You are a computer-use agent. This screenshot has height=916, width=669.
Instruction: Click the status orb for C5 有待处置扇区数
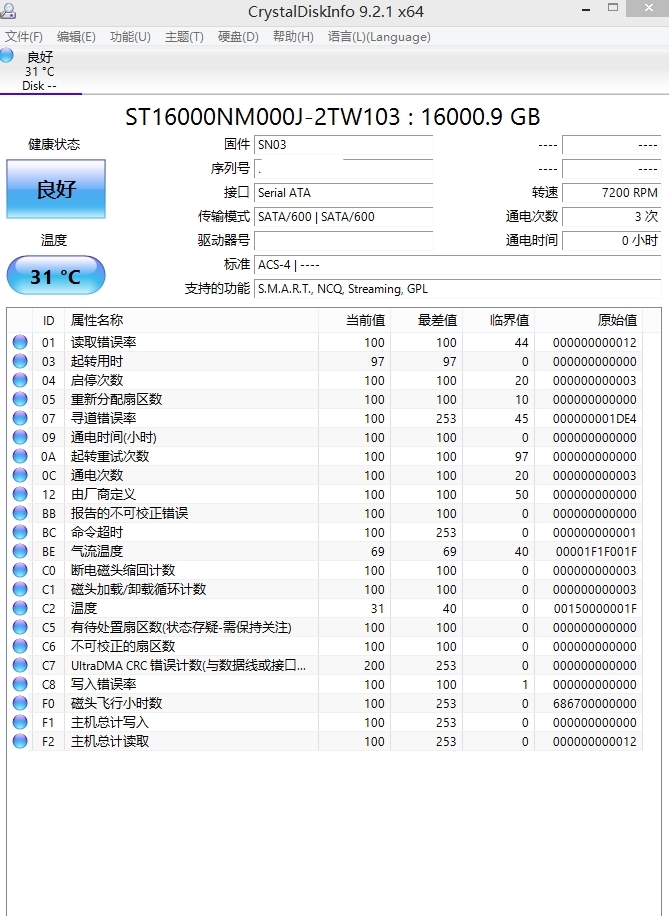pyautogui.click(x=20, y=627)
